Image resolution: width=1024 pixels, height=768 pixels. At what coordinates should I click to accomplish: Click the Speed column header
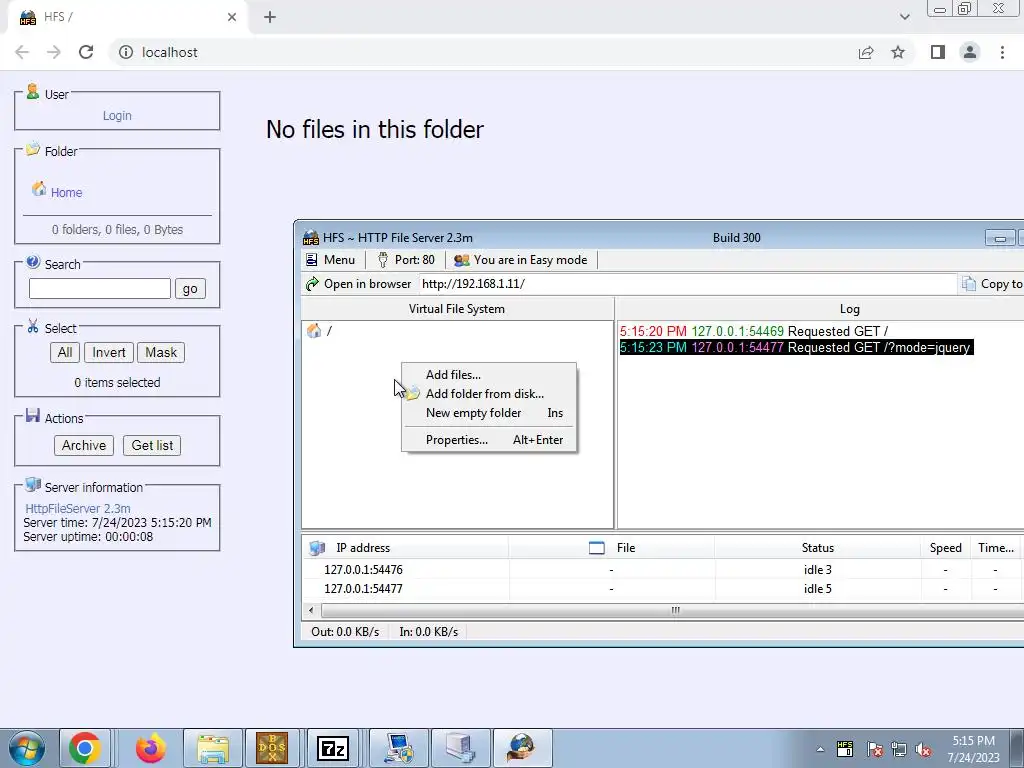tap(946, 548)
